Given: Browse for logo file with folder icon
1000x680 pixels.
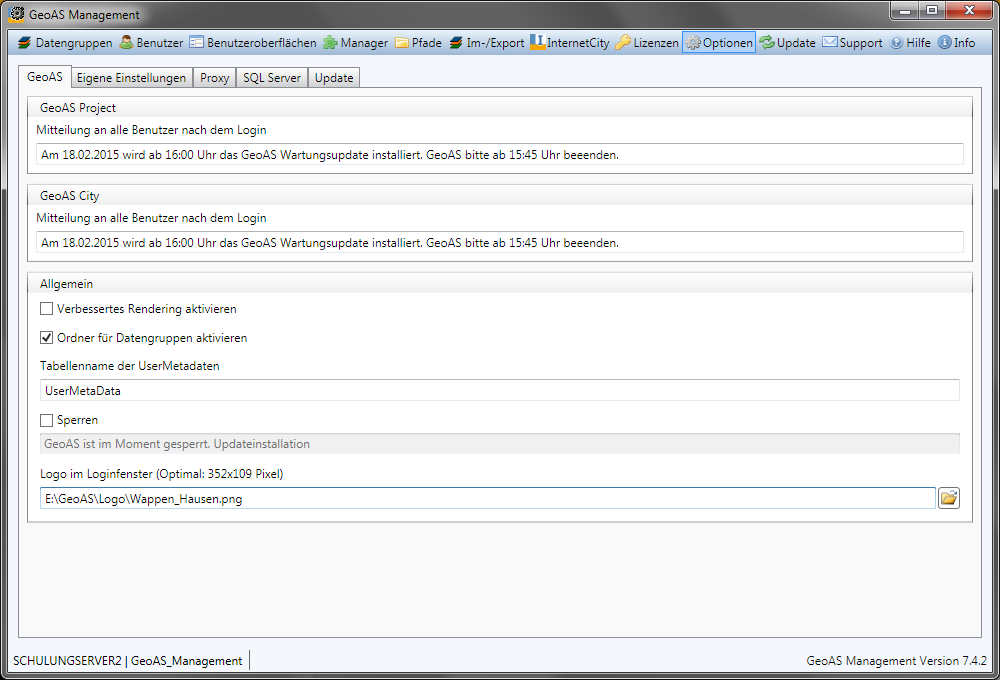Looking at the screenshot, I should 949,498.
